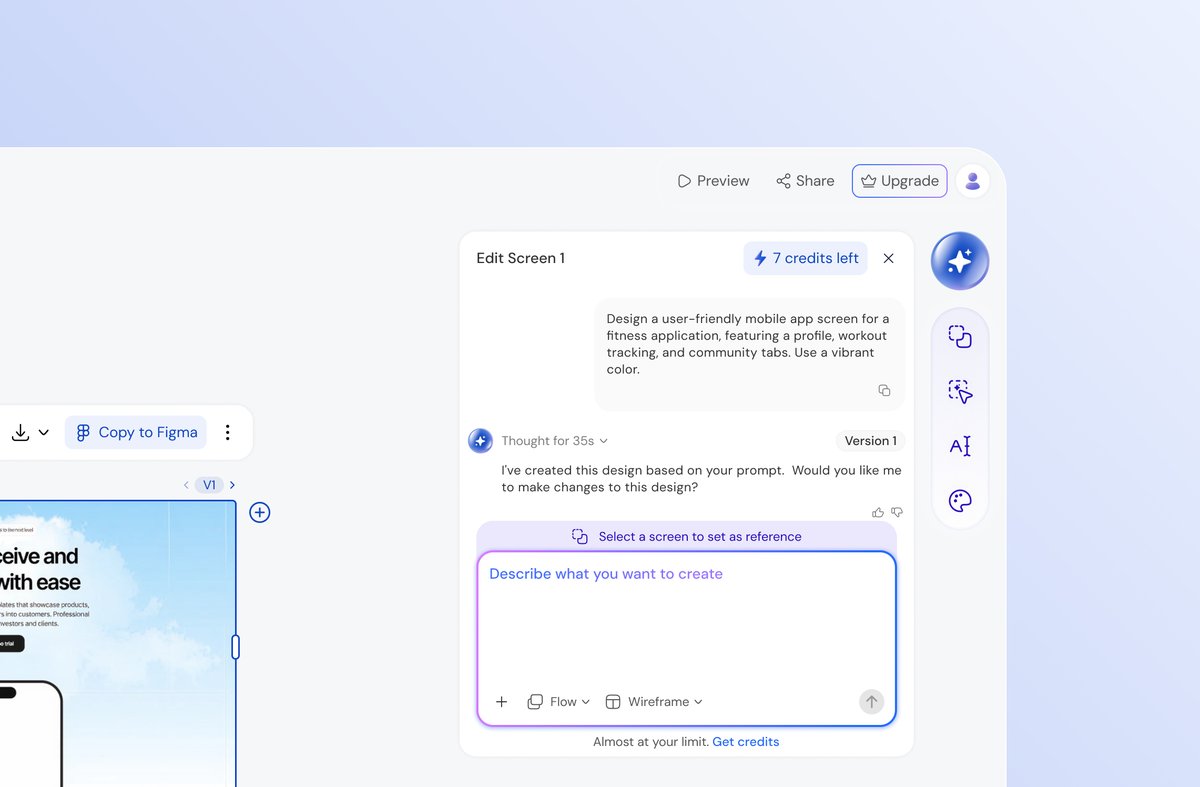Go to next version arrow

point(232,485)
